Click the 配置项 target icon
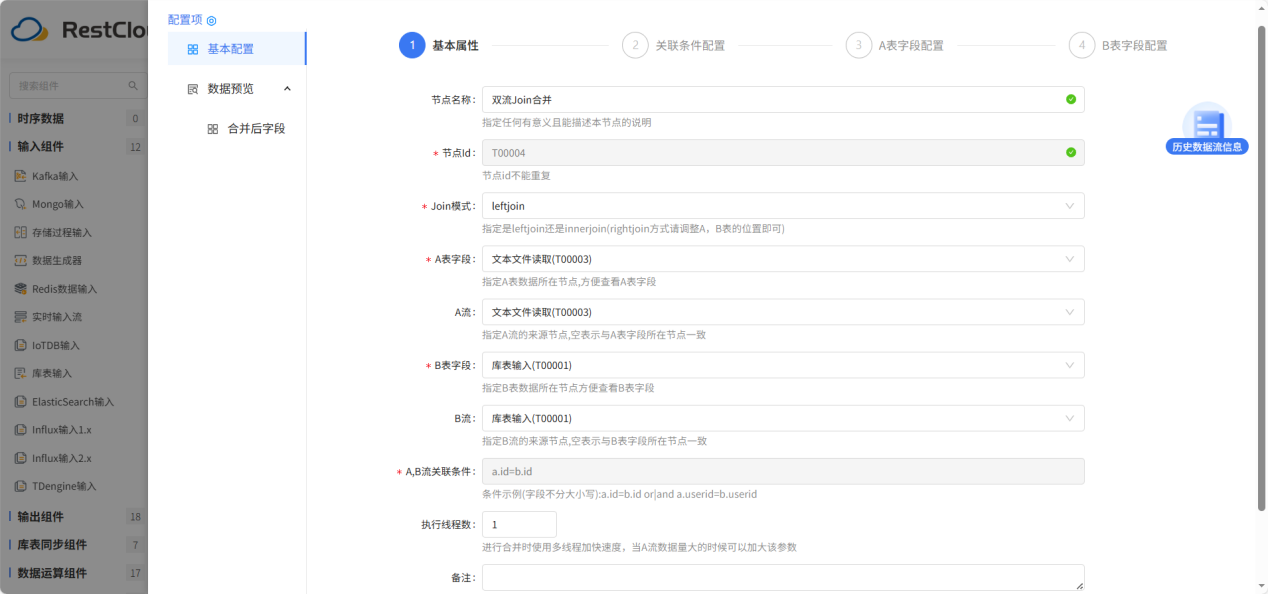1268x594 pixels. (x=211, y=20)
